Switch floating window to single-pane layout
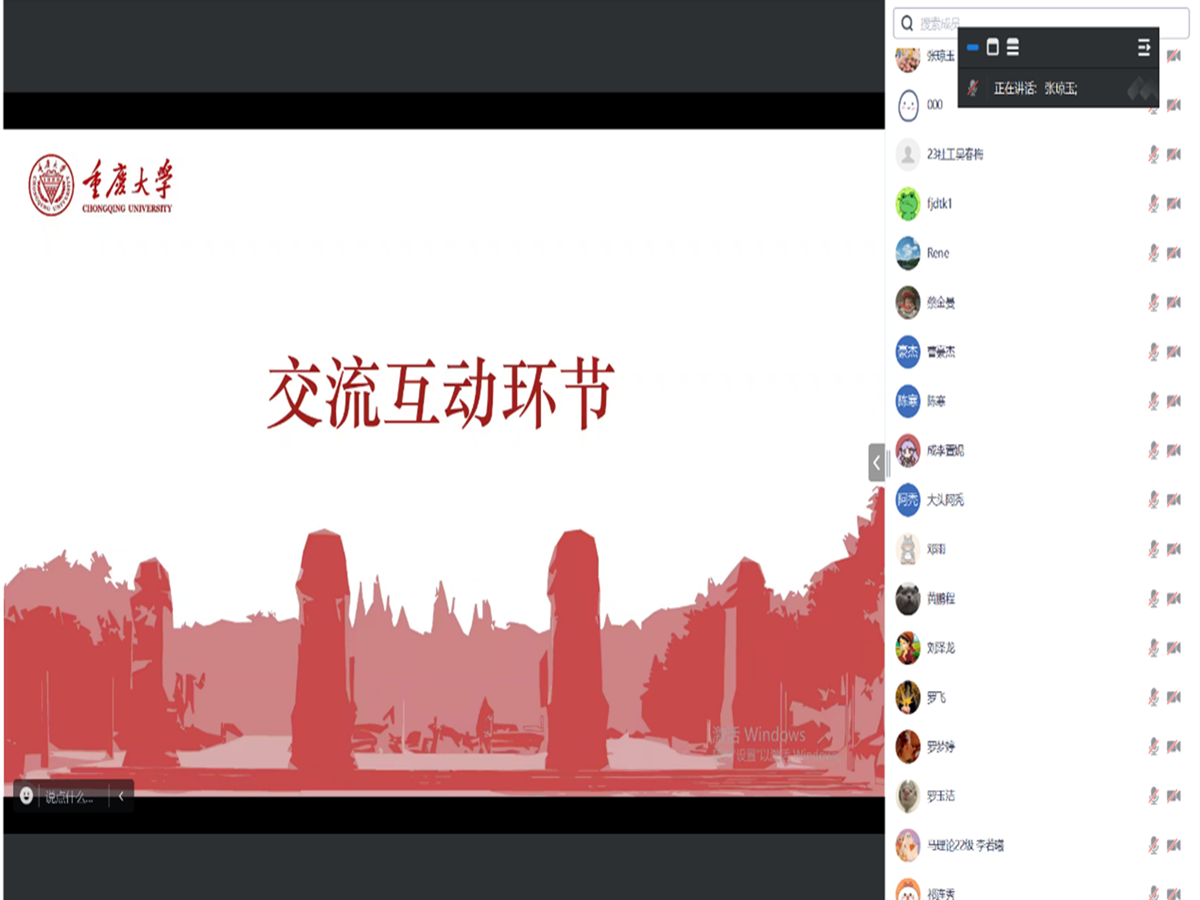Image resolution: width=1200 pixels, height=900 pixels. pyautogui.click(x=992, y=47)
